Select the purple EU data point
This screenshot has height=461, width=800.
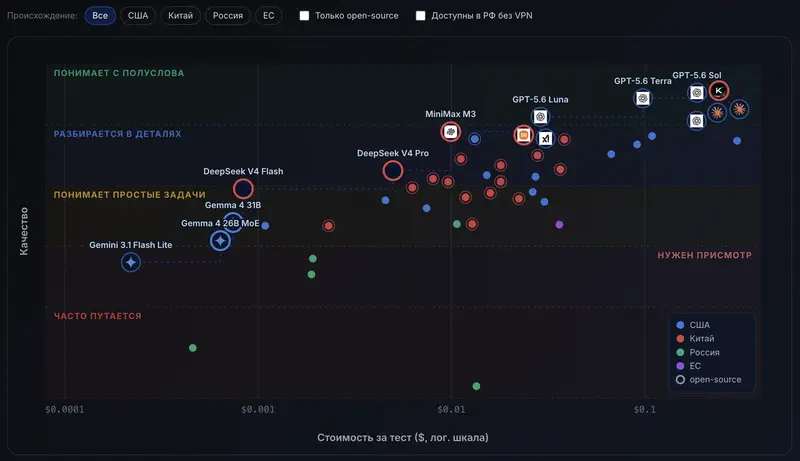559,224
